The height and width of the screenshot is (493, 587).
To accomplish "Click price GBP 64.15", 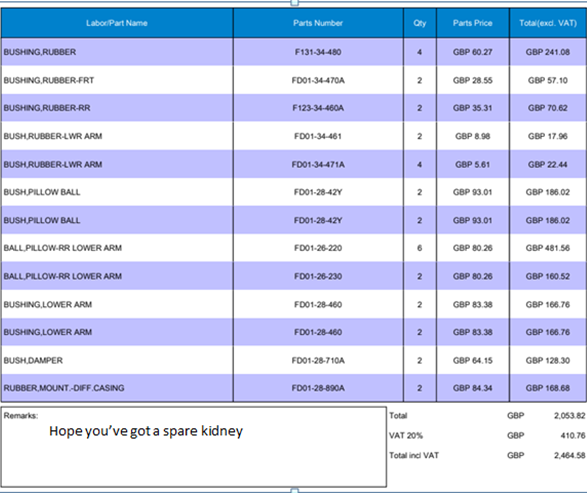I will click(x=472, y=360).
